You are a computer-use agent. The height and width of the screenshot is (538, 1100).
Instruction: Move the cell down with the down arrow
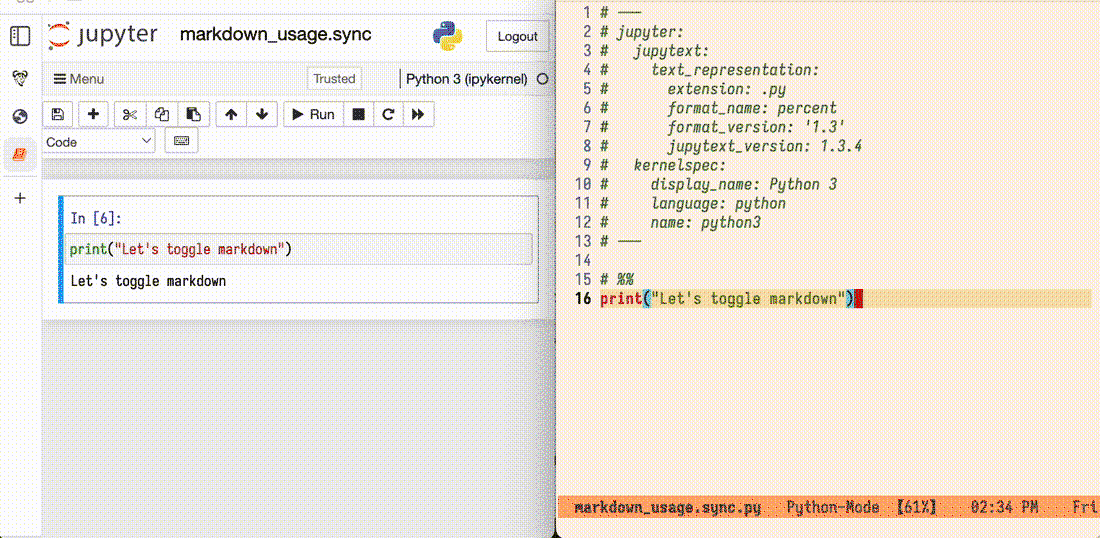click(262, 114)
